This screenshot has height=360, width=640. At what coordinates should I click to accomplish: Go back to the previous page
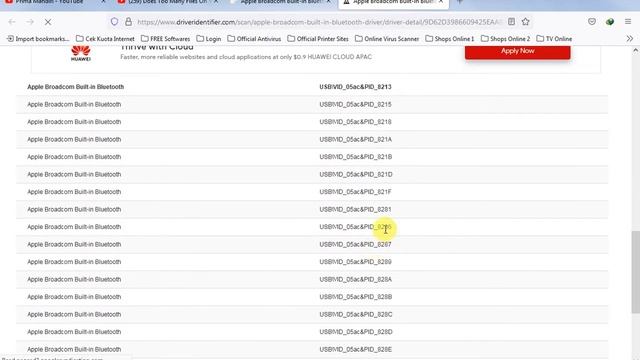pyautogui.click(x=12, y=22)
